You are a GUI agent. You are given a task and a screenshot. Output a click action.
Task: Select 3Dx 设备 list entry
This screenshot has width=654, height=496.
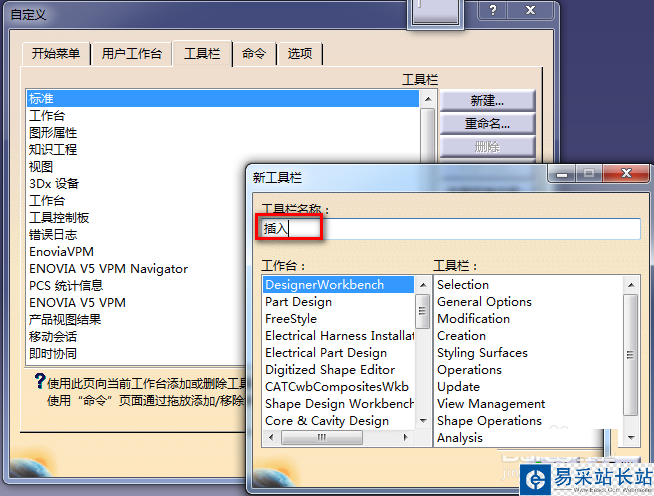click(54, 184)
